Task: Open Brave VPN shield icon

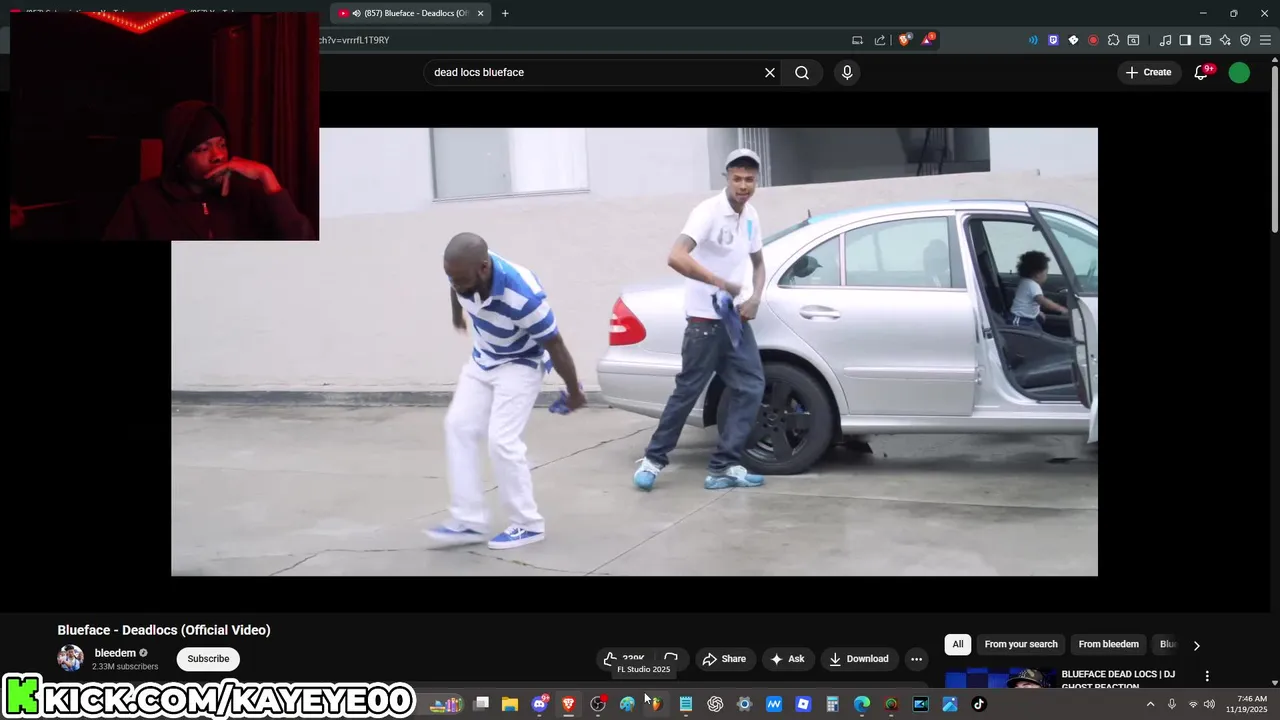Action: coord(1245,40)
